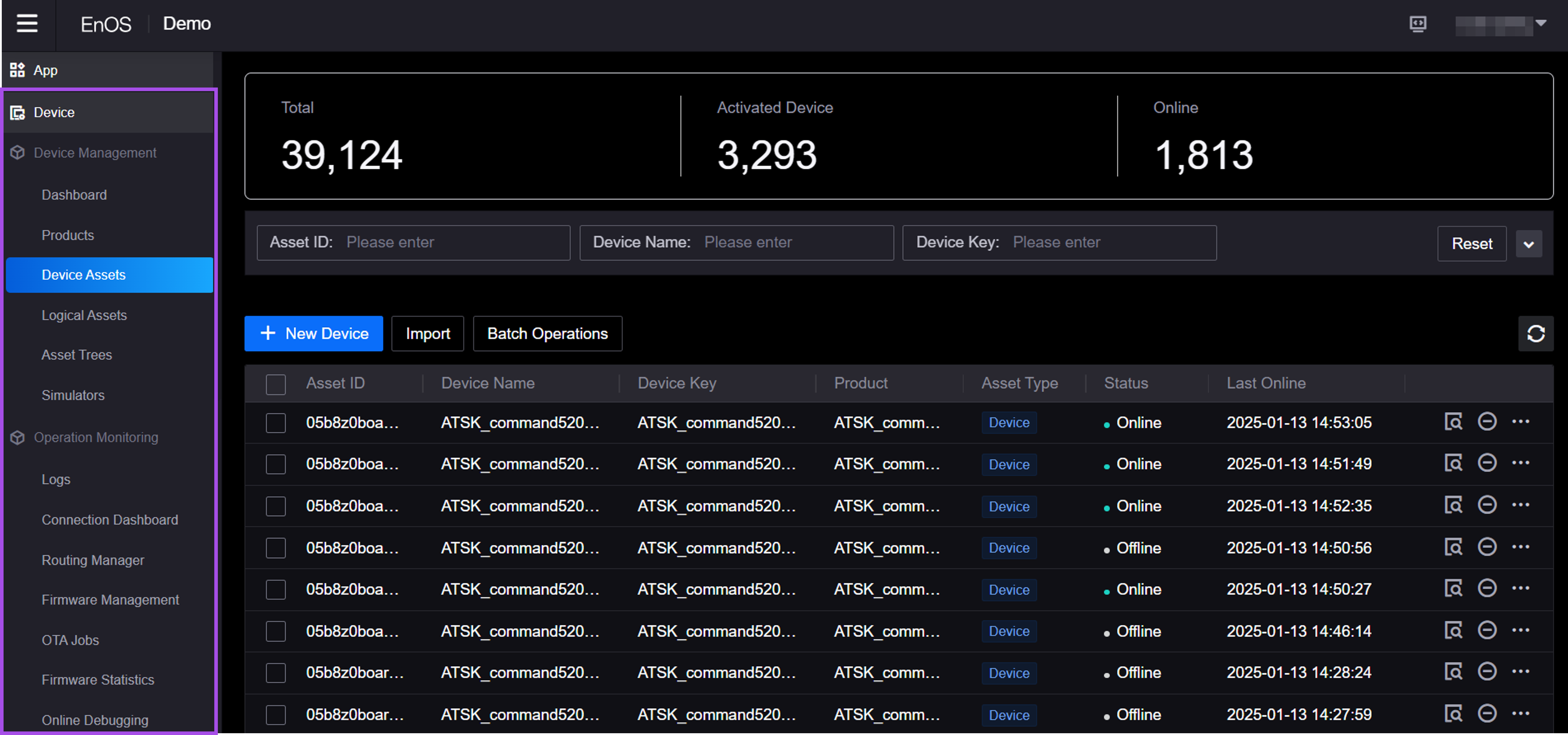Screen dimensions: 1568x735
Task: Expand additional filters next to Reset
Action: pyautogui.click(x=1528, y=244)
